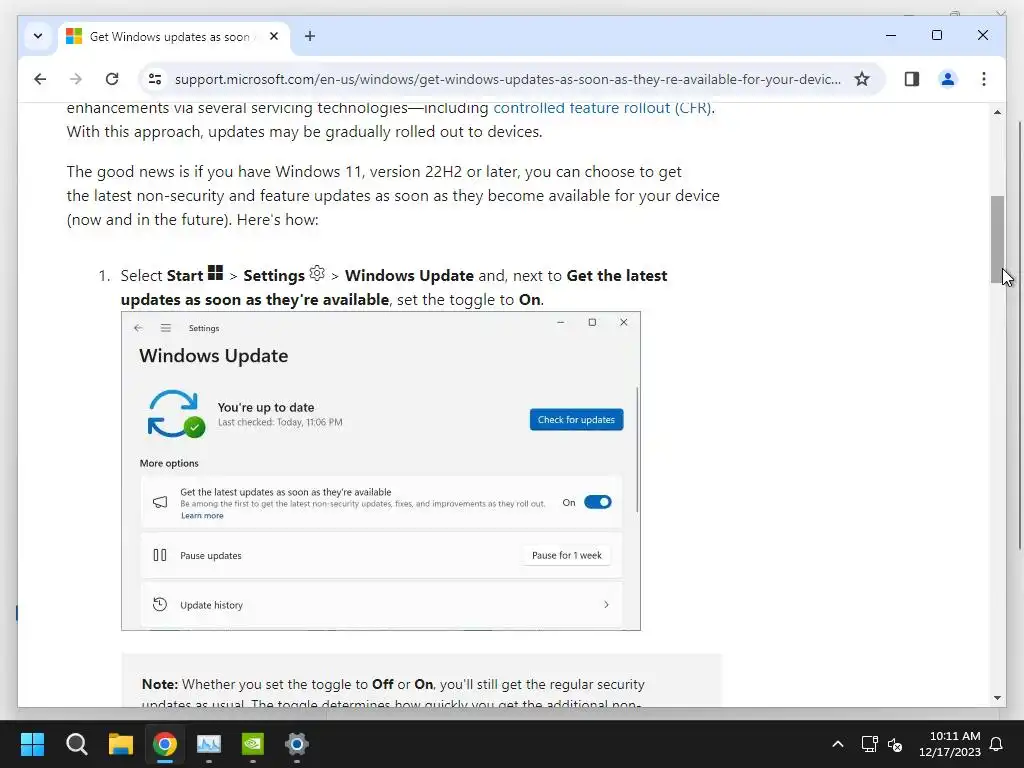Open notification bell
The image size is (1024, 768).
[997, 744]
